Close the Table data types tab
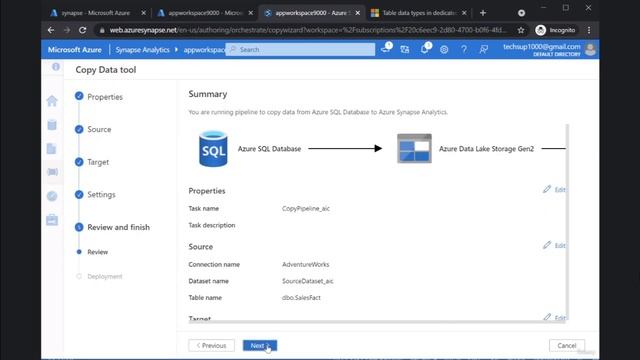This screenshot has width=640, height=360. point(464,13)
